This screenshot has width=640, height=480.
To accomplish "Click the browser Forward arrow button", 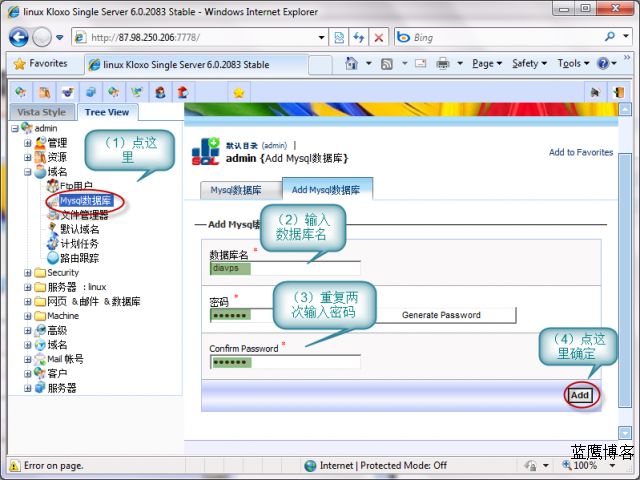I will 42,38.
